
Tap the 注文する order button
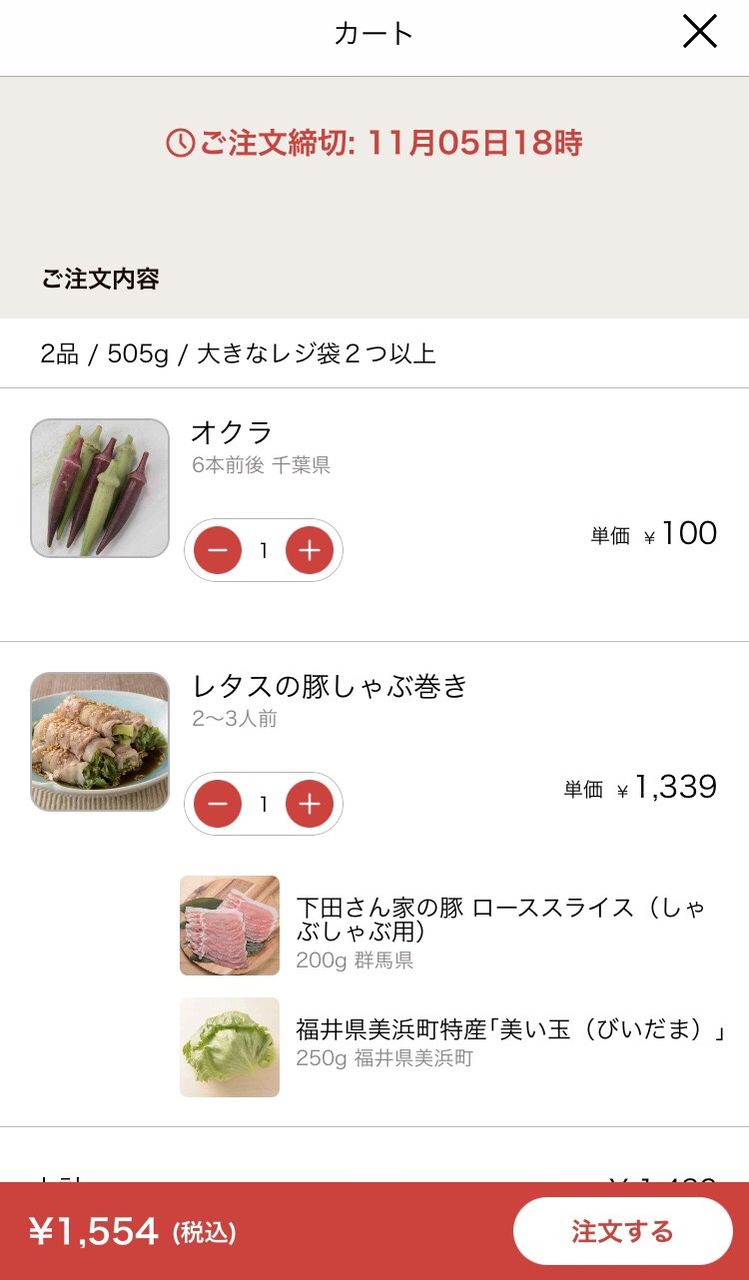pos(623,1231)
